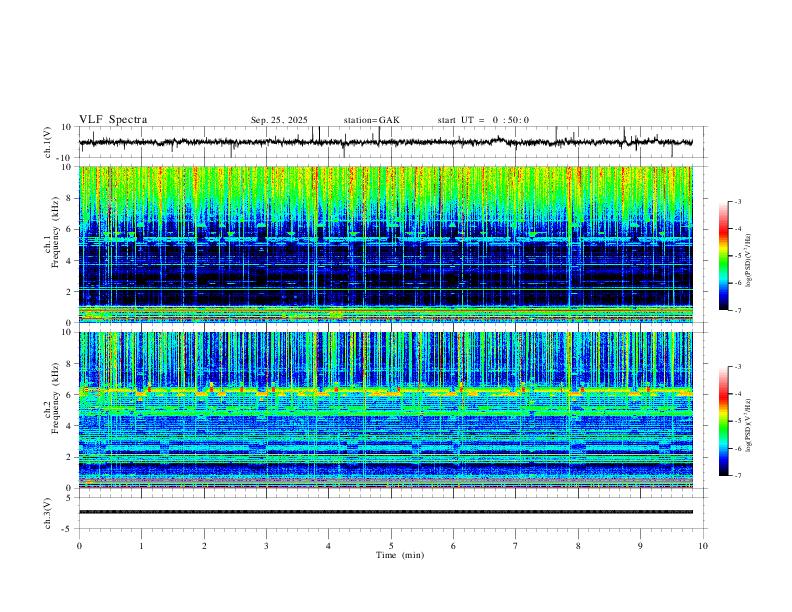Click the "4" kHz tick on ch.2 frequency axis
This screenshot has width=792, height=612.
tap(68, 426)
